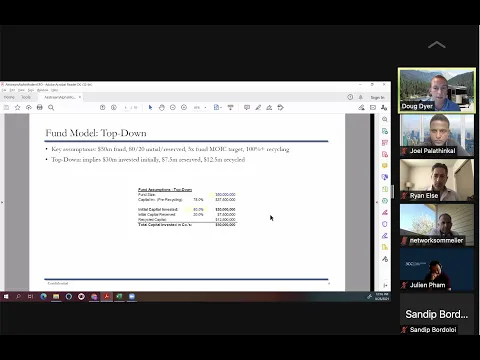Click the yellow Comment tool in right pane
480x360 pixels.
point(385,166)
